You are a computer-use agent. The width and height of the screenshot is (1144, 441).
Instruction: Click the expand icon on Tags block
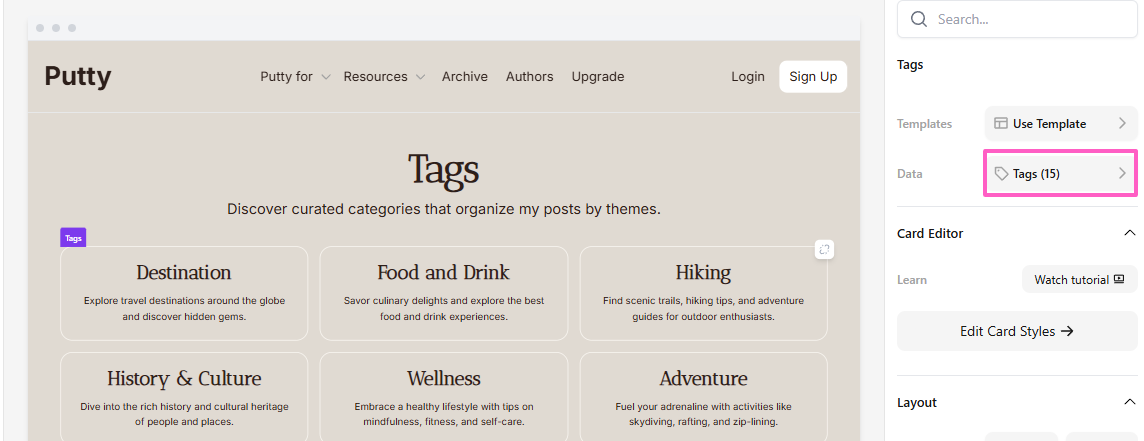[x=824, y=249]
